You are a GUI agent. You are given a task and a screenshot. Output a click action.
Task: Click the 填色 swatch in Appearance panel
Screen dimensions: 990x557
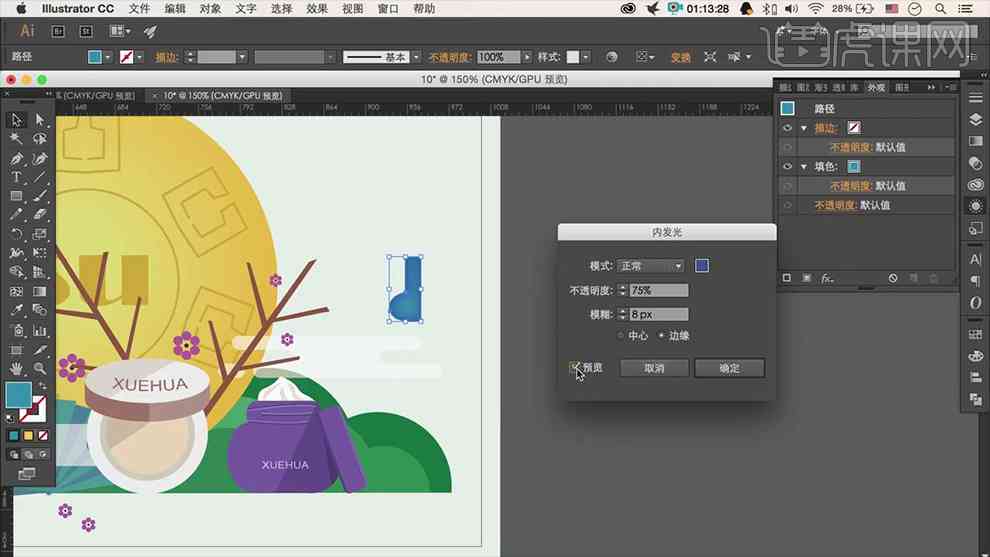(x=854, y=167)
